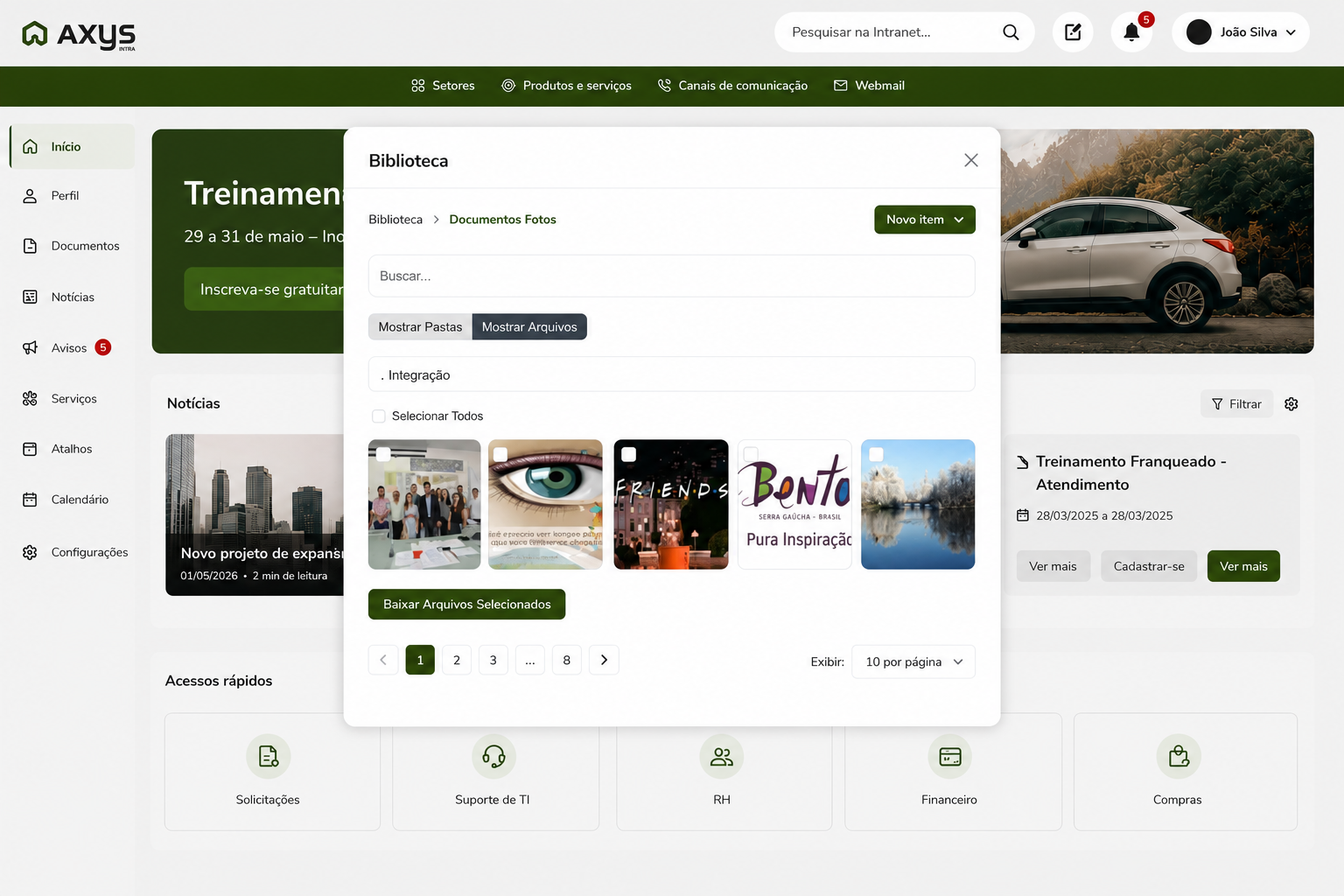The image size is (1344, 896).
Task: Click the Buscar field in Biblioteca
Action: (x=672, y=276)
